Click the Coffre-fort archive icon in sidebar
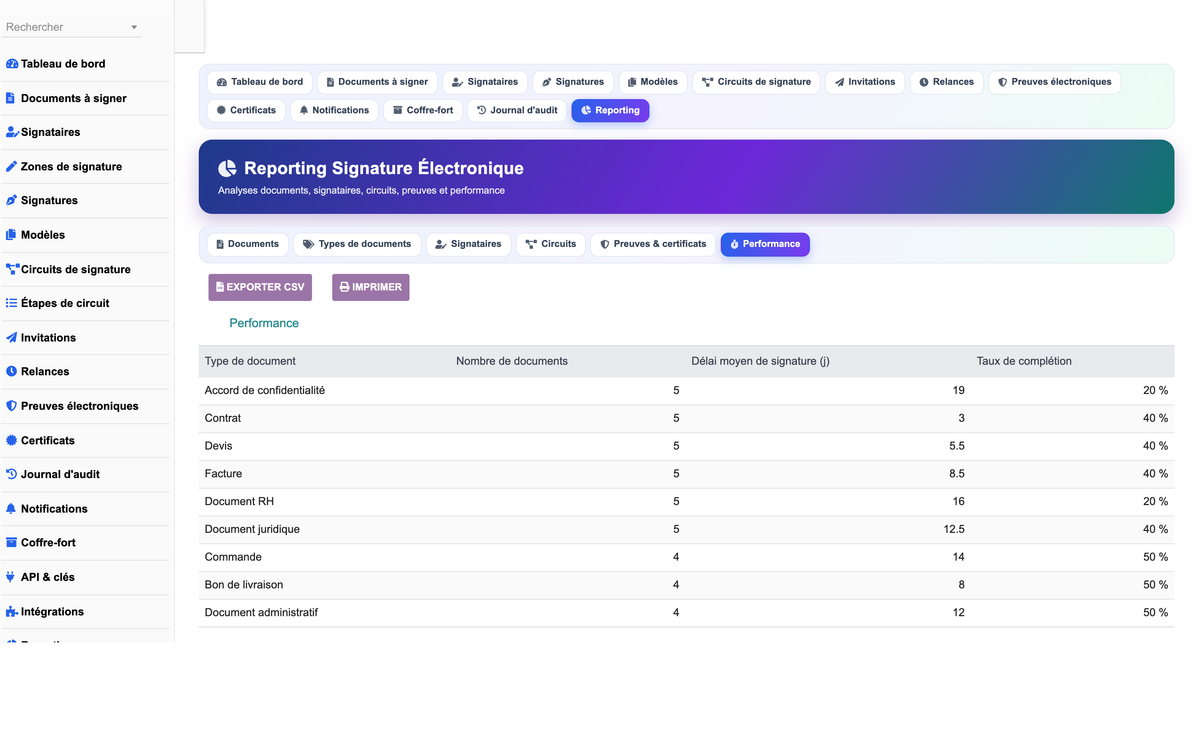Viewport: 1200px width, 743px height. [x=12, y=543]
